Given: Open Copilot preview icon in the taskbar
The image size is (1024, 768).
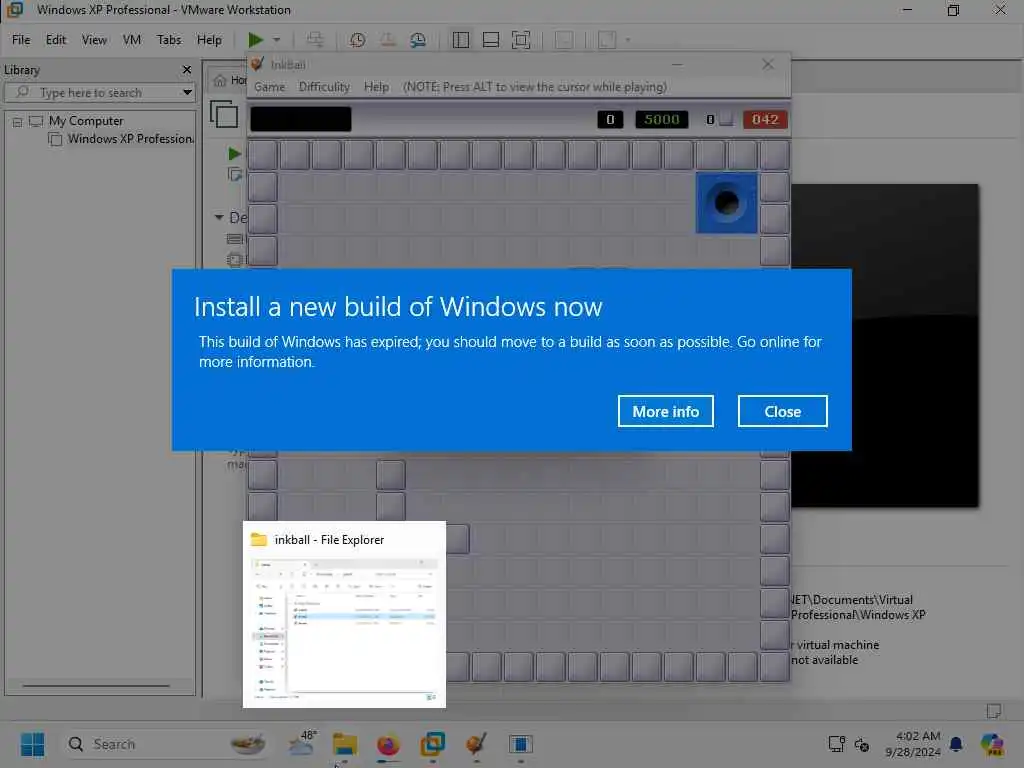Looking at the screenshot, I should pos(991,744).
